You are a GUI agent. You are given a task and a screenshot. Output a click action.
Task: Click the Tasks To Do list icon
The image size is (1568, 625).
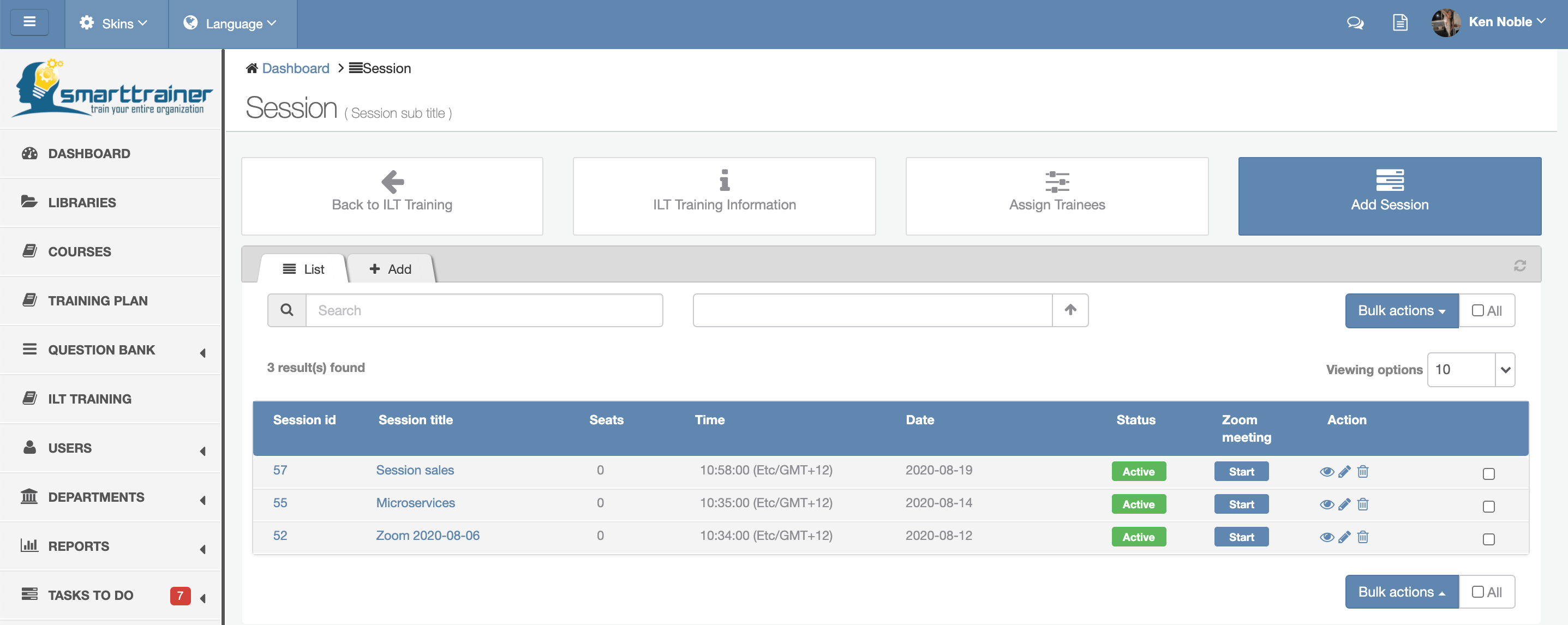(29, 594)
